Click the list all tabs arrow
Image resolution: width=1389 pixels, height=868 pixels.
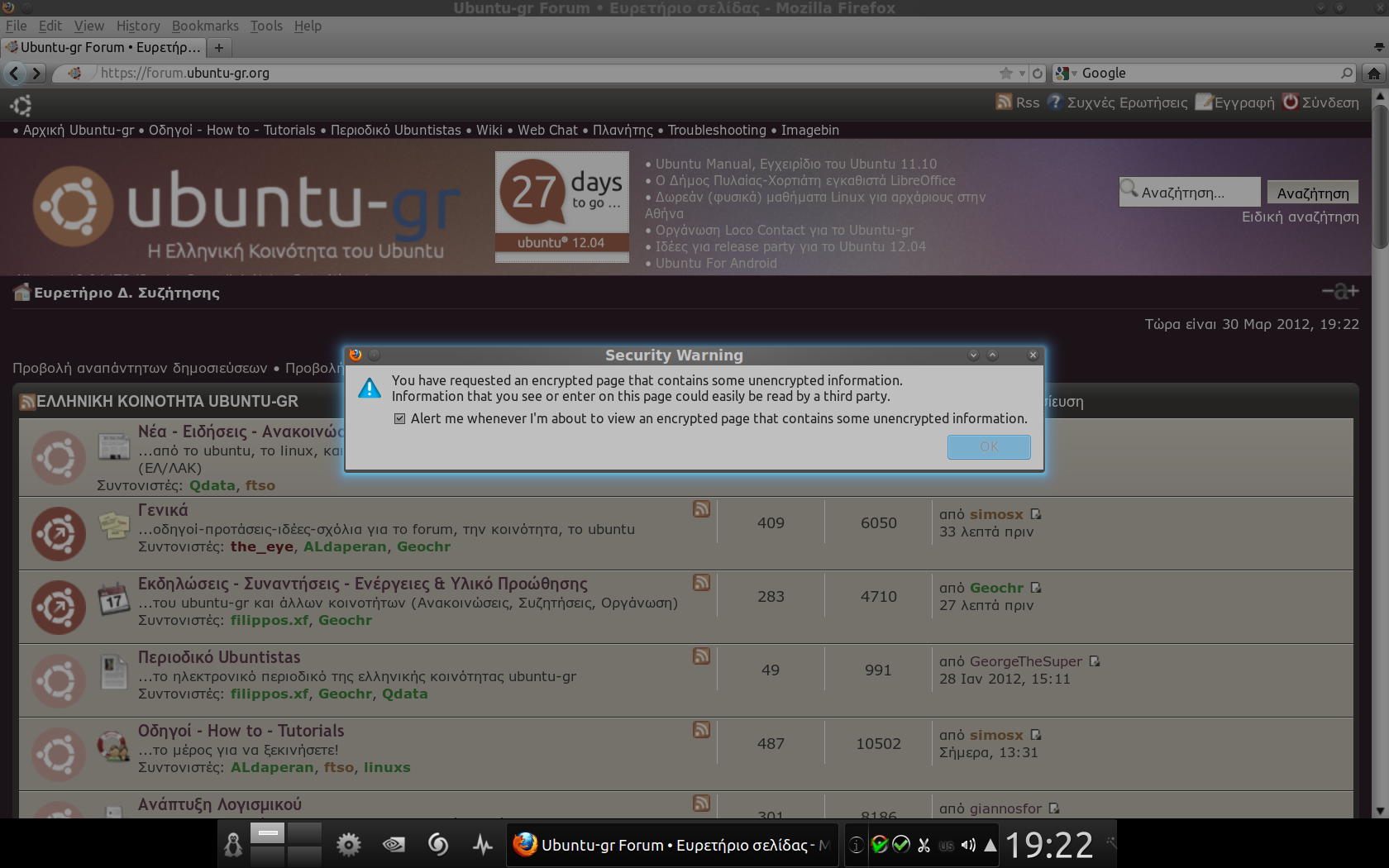pyautogui.click(x=1378, y=47)
